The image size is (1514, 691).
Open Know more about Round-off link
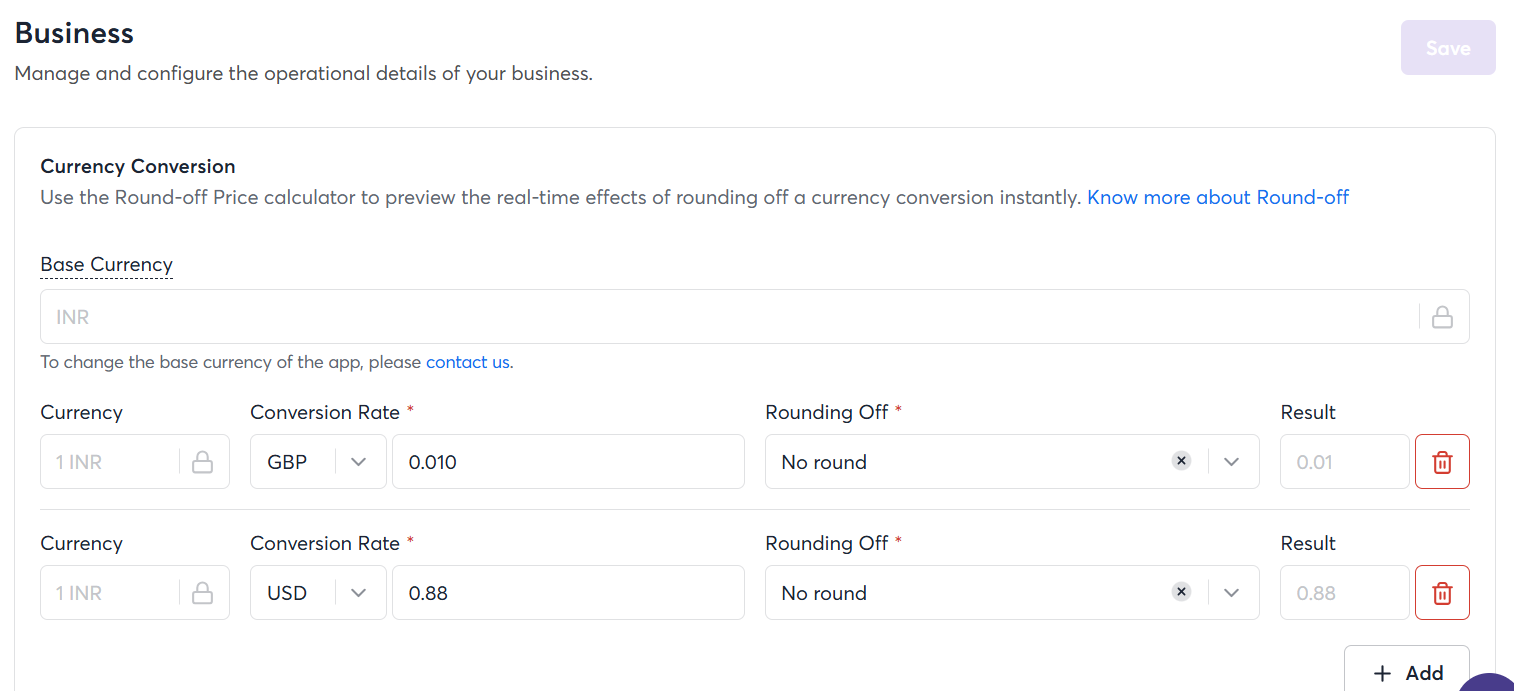tap(1218, 197)
